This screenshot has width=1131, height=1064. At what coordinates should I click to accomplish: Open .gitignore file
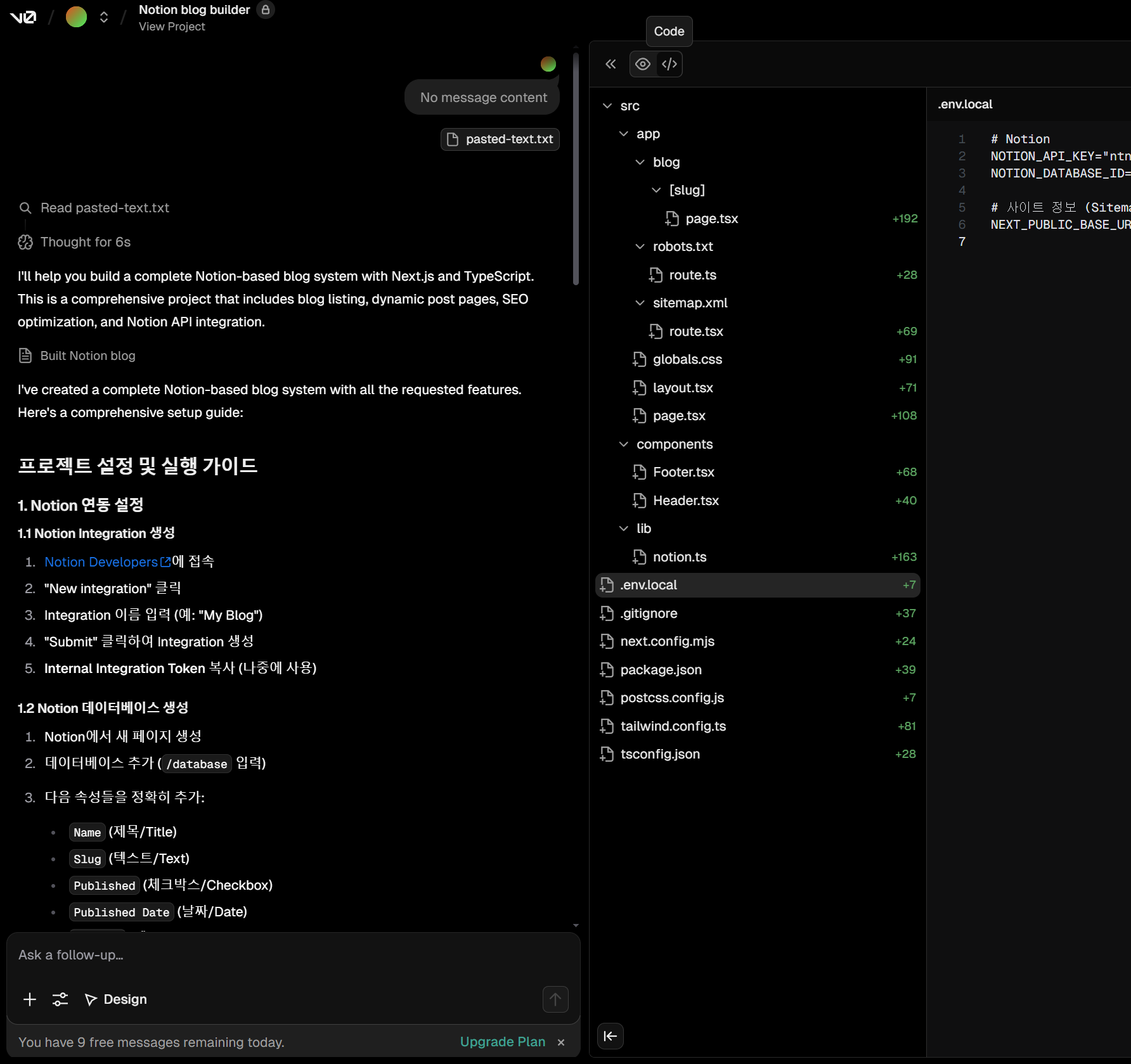(758, 613)
